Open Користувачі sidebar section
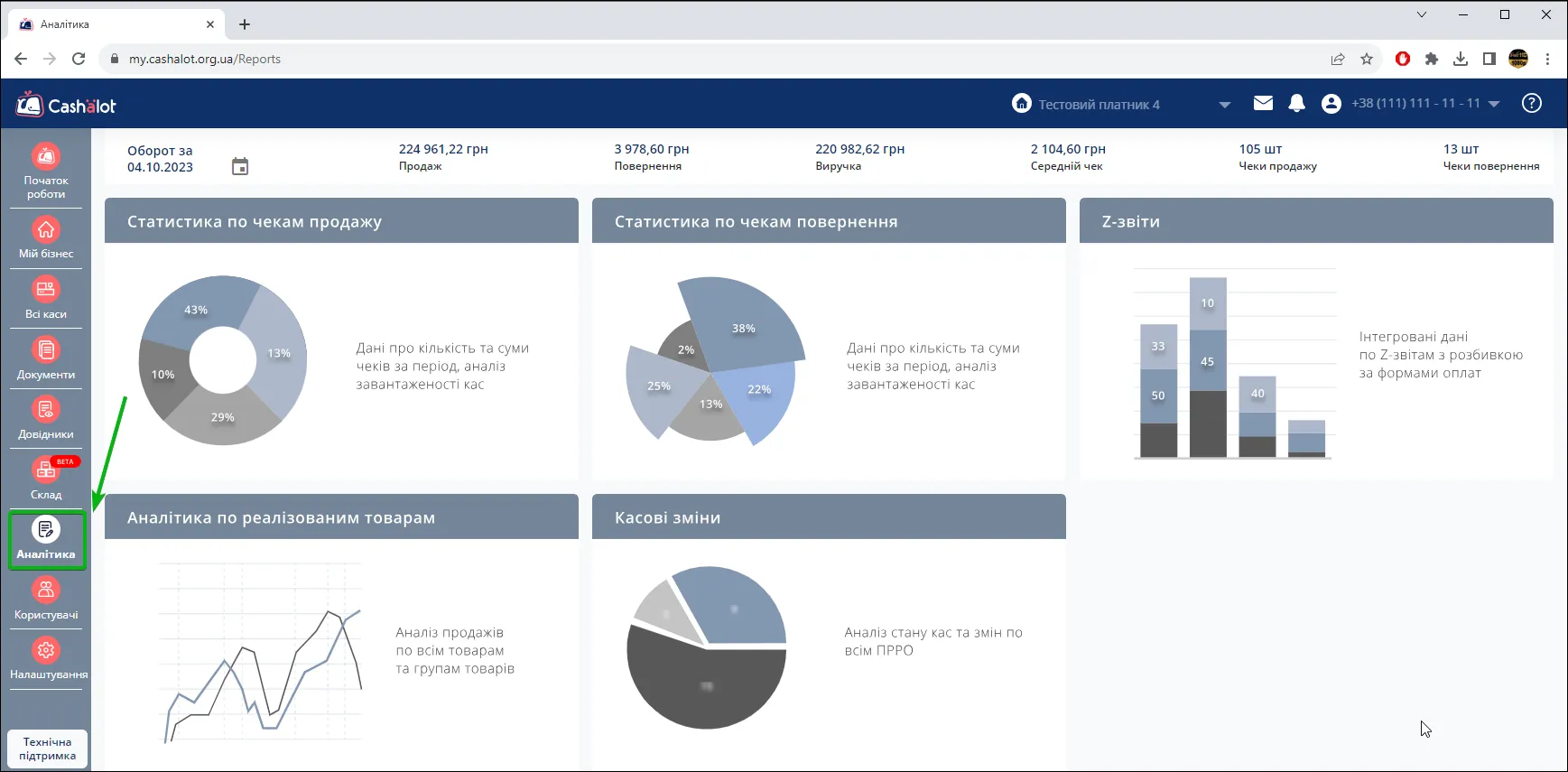The height and width of the screenshot is (772, 1568). pyautogui.click(x=46, y=600)
